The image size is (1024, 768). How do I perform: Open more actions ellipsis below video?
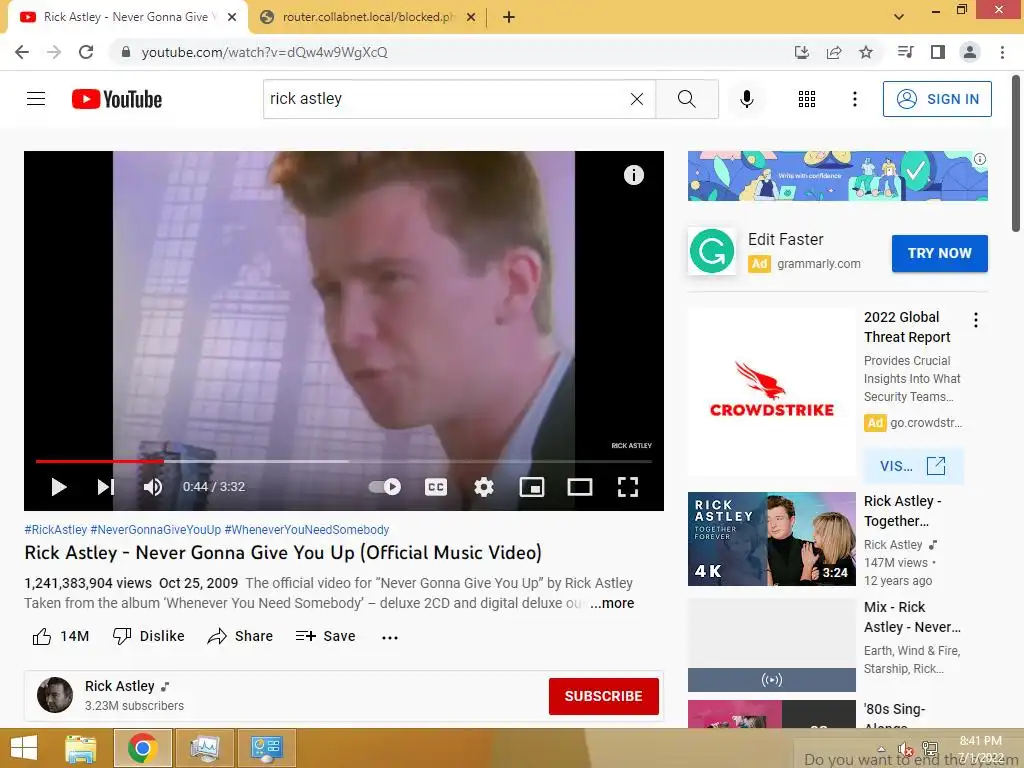(x=390, y=637)
